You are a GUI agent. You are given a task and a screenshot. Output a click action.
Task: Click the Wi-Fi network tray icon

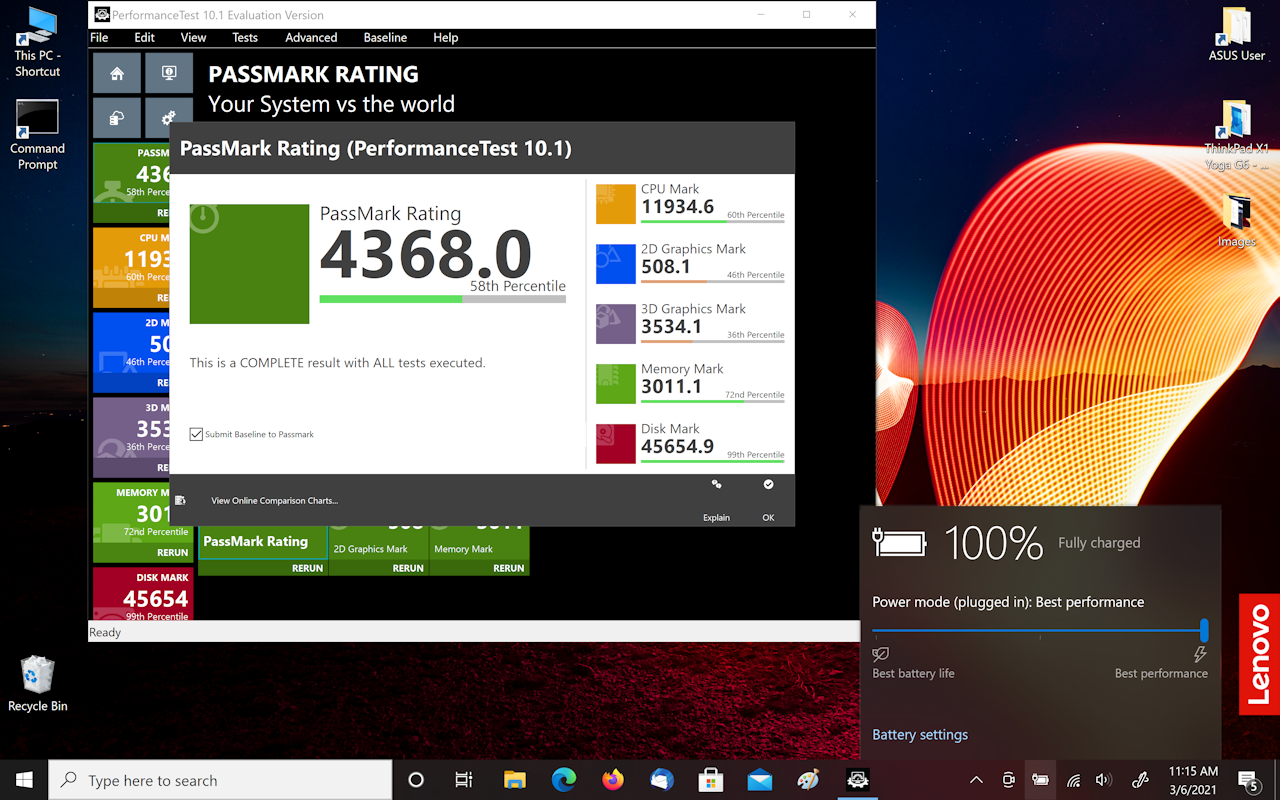(1073, 780)
